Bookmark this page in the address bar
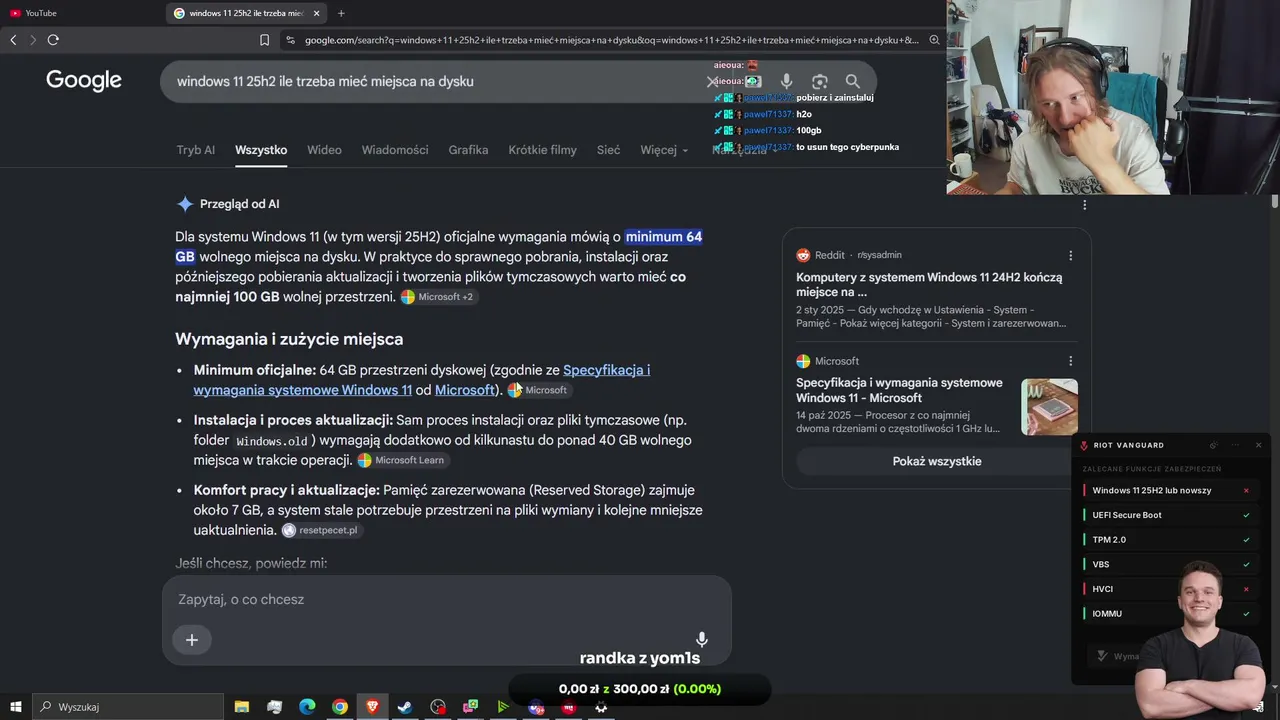This screenshot has height=720, width=1280. 264,40
